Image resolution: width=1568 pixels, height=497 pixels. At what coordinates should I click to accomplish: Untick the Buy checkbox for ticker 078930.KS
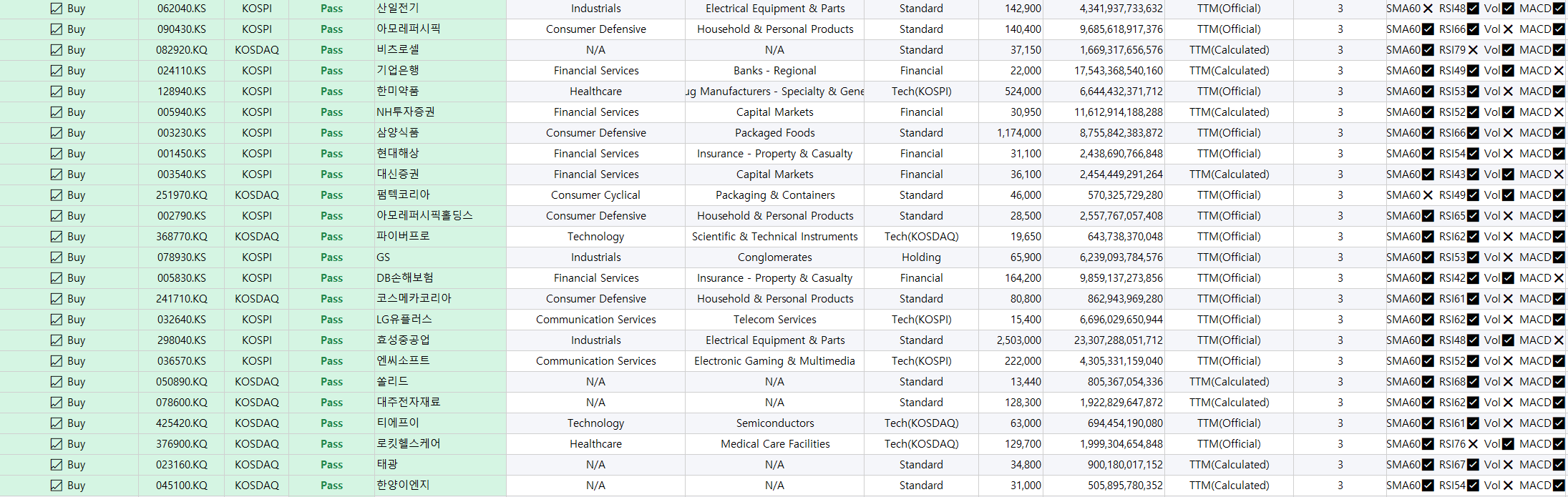point(57,257)
